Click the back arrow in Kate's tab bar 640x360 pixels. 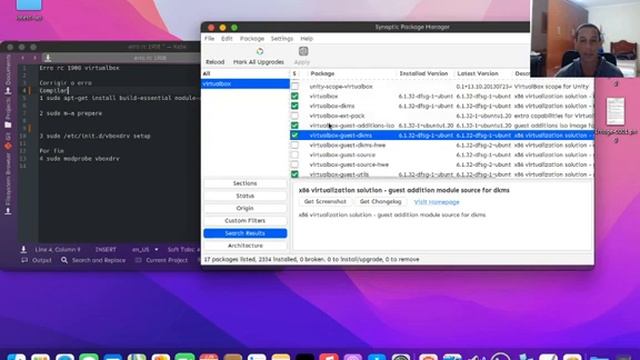[x=23, y=58]
